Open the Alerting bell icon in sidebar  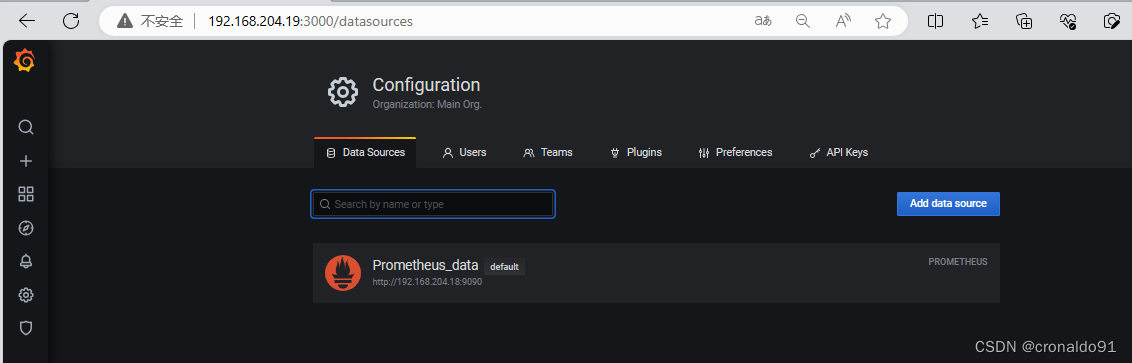click(26, 261)
